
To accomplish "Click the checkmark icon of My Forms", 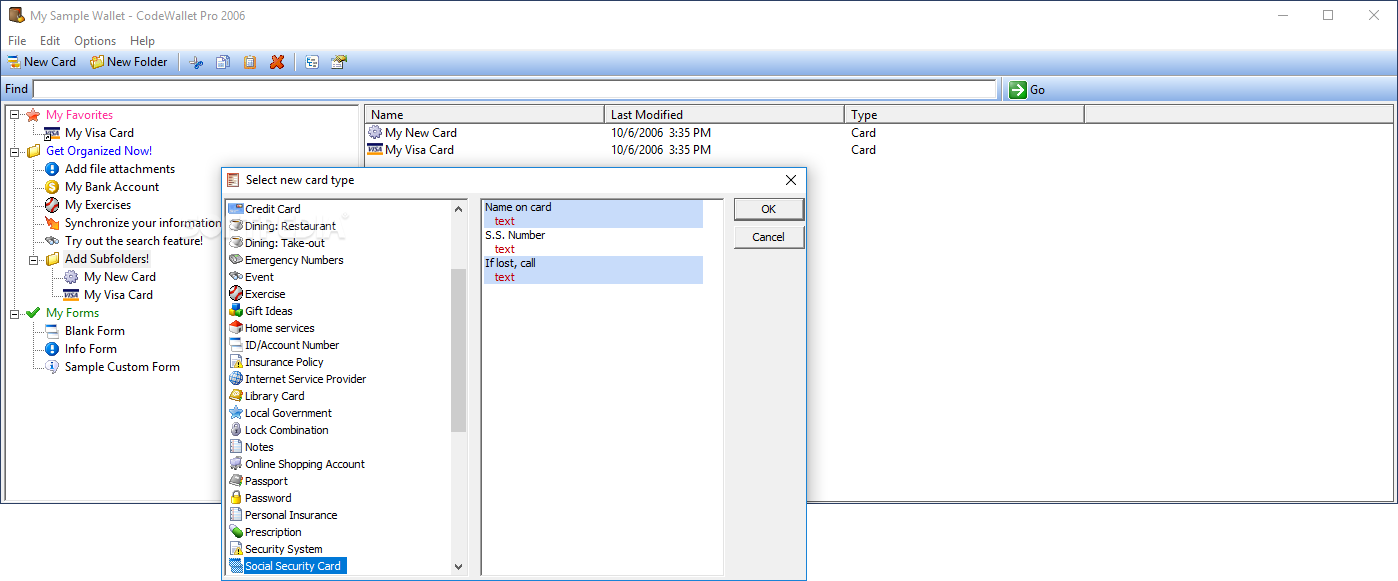I will [33, 313].
